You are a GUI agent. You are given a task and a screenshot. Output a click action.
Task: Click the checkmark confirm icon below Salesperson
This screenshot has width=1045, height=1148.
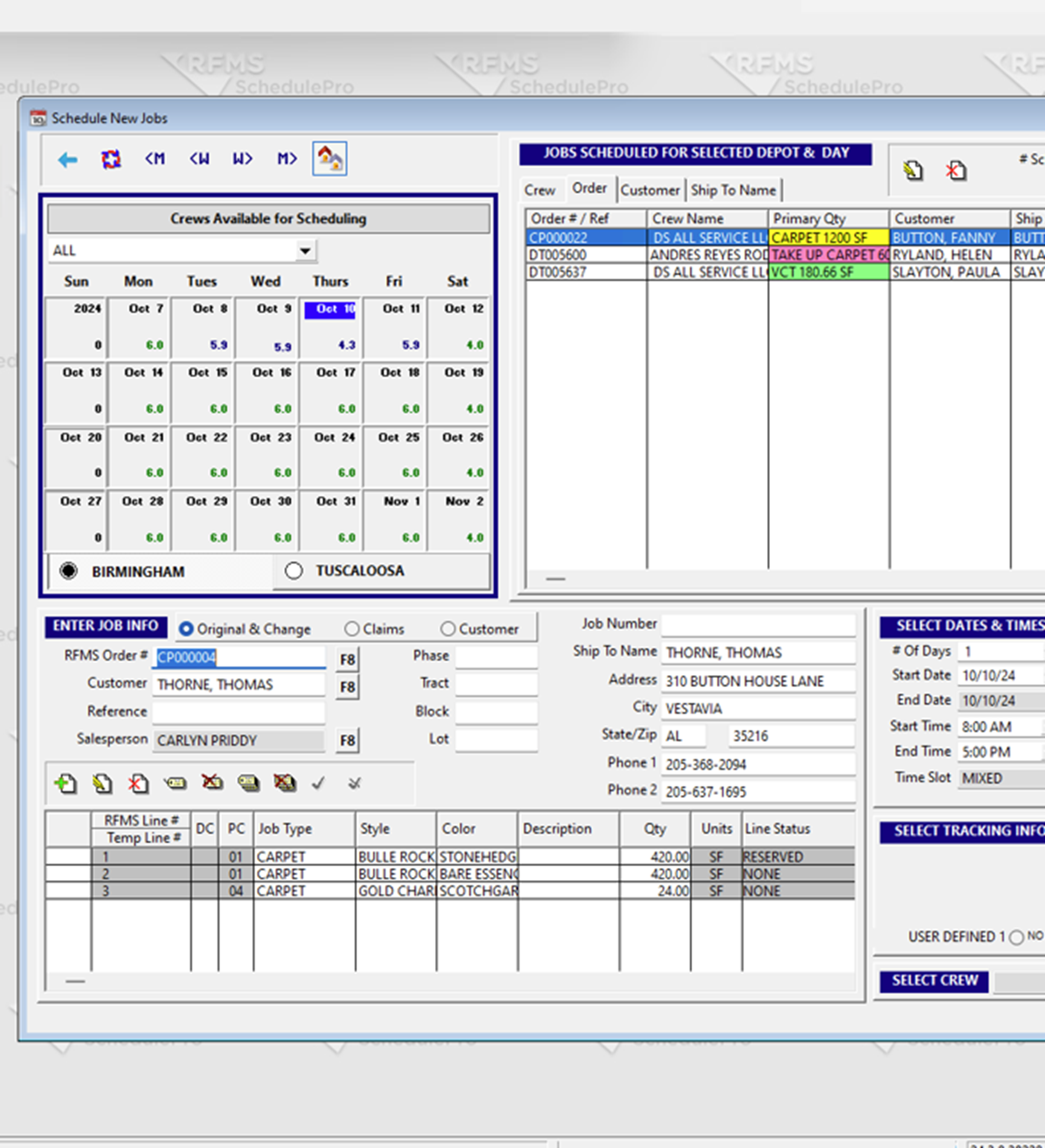tap(319, 783)
